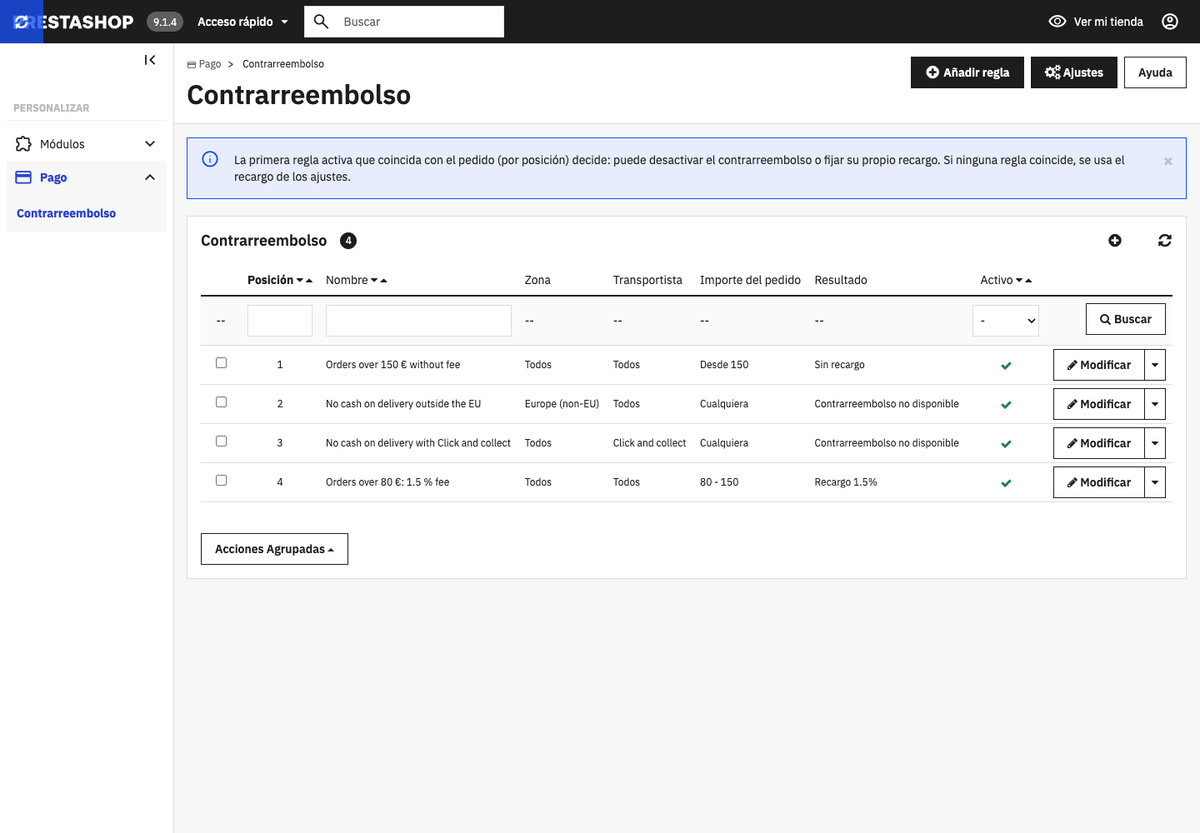Image resolution: width=1200 pixels, height=833 pixels.
Task: Sort by Activo column
Action: 1006,280
